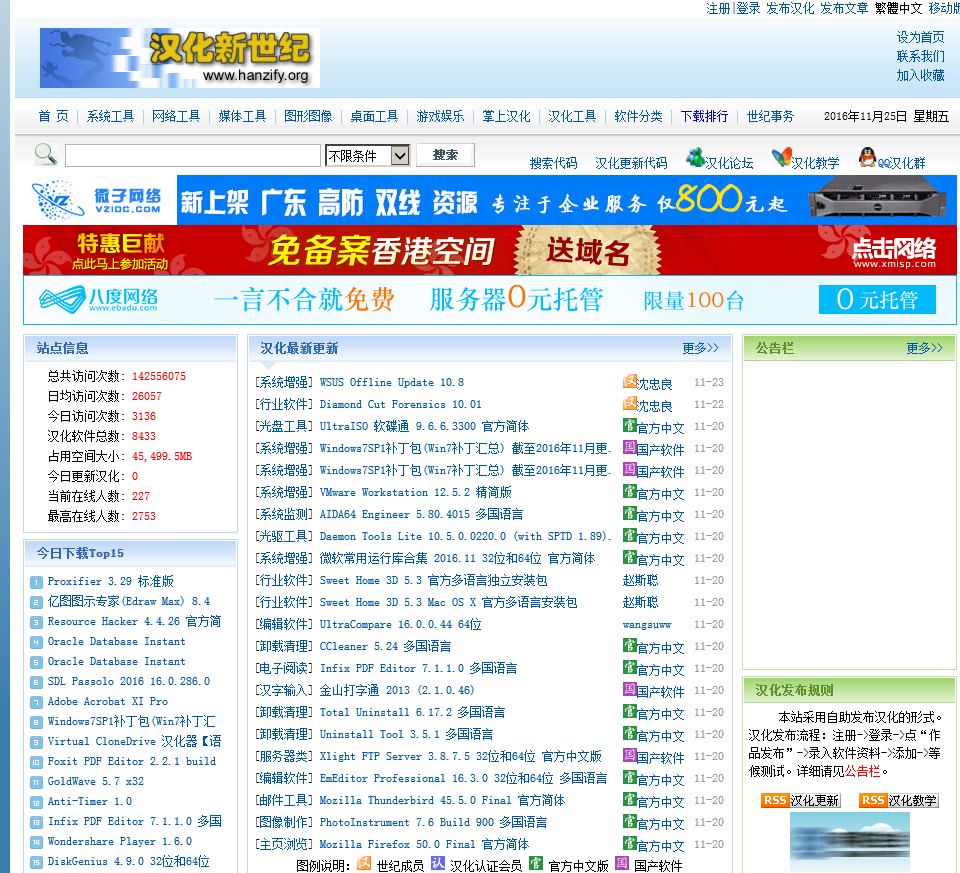960x873 pixels.
Task: Click number 1 icon beside Proxifier 3.29
Action: pos(36,582)
